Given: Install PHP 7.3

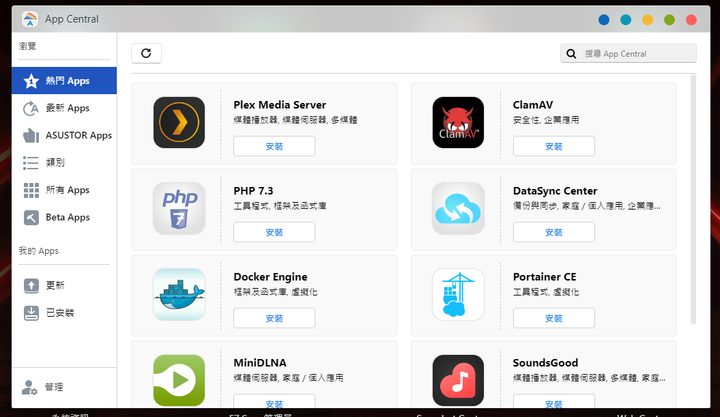Looking at the screenshot, I should tap(274, 232).
